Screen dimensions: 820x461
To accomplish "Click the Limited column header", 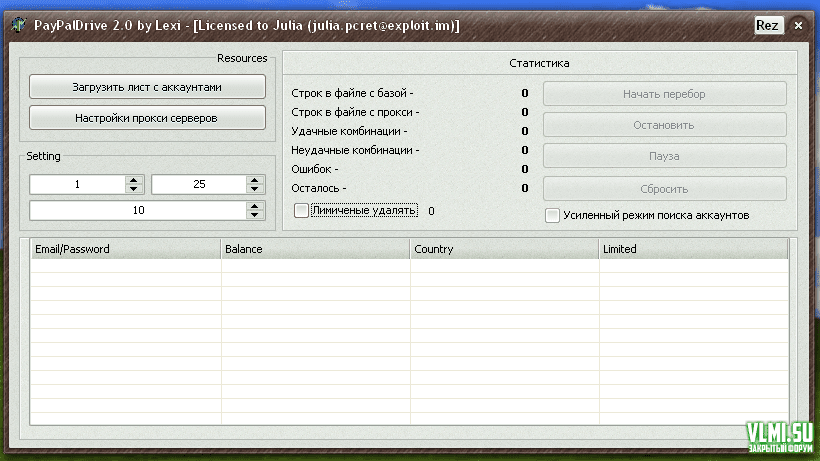I will click(x=692, y=249).
